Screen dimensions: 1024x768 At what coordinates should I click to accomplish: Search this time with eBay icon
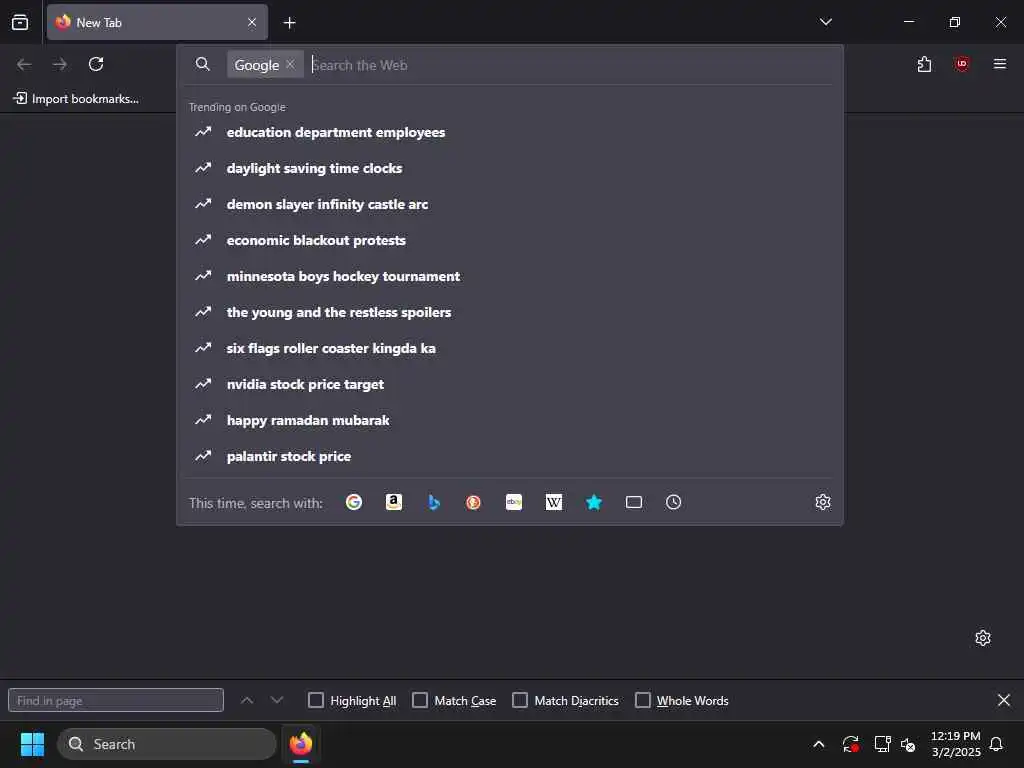514,502
